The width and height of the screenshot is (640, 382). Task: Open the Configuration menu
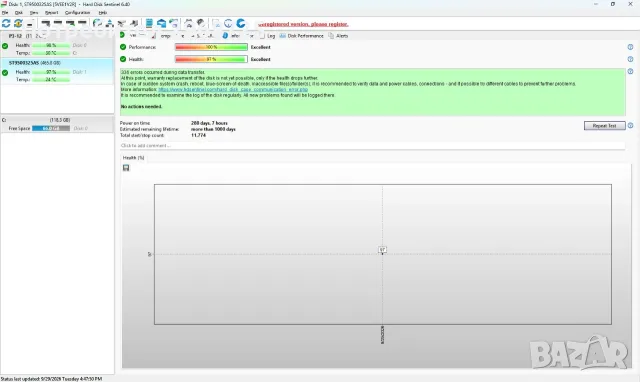(x=78, y=13)
